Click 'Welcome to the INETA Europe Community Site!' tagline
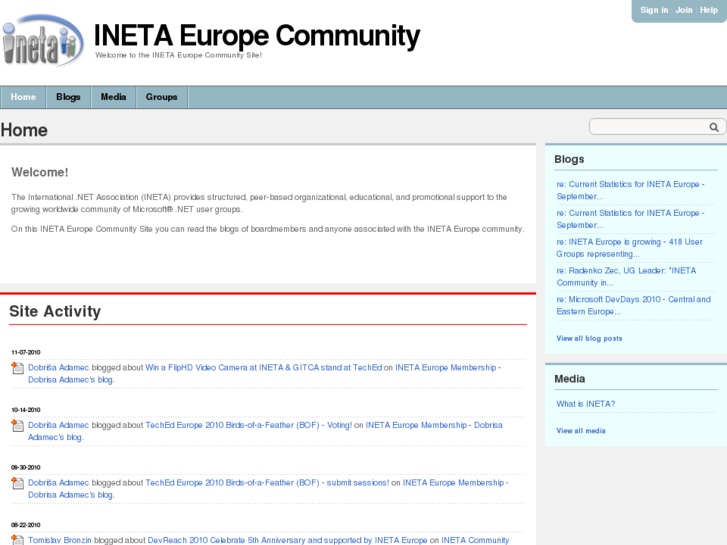This screenshot has height=545, width=727. pos(179,55)
